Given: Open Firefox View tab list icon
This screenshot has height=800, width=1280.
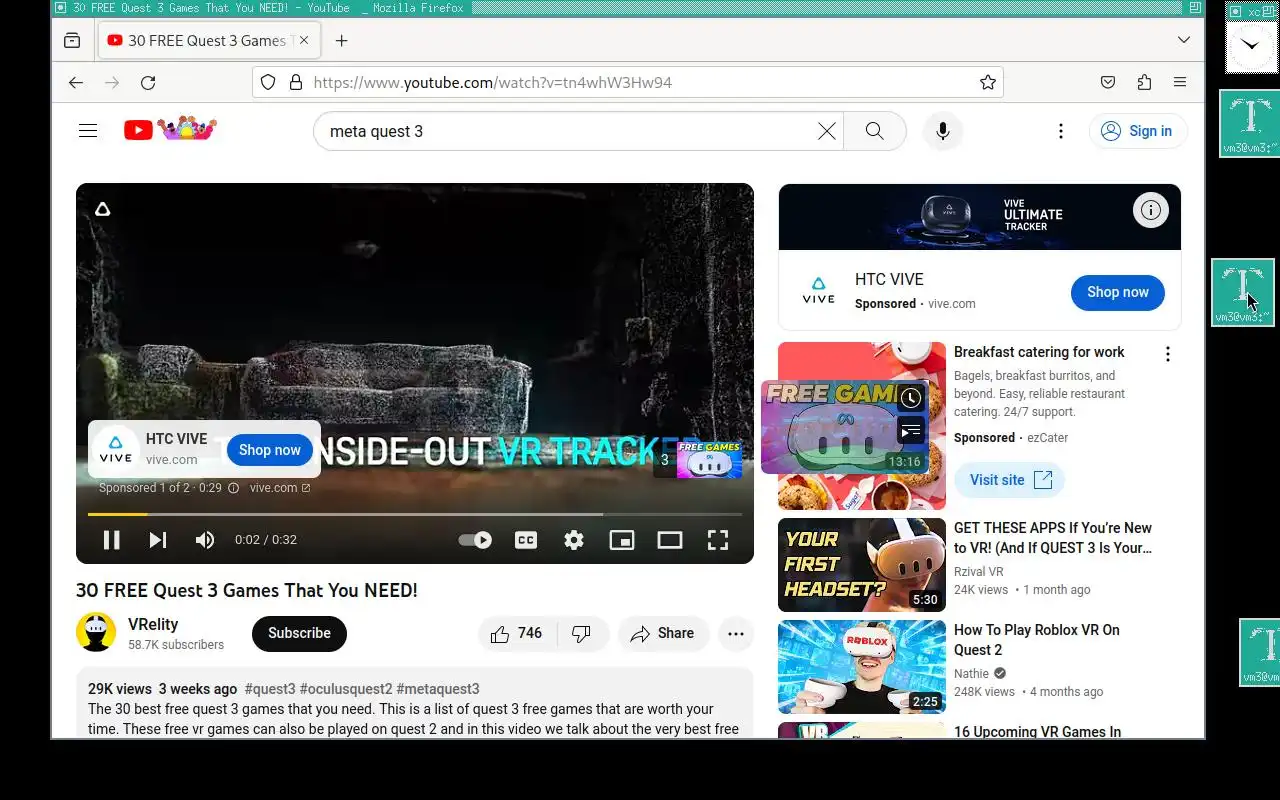Looking at the screenshot, I should click(72, 41).
